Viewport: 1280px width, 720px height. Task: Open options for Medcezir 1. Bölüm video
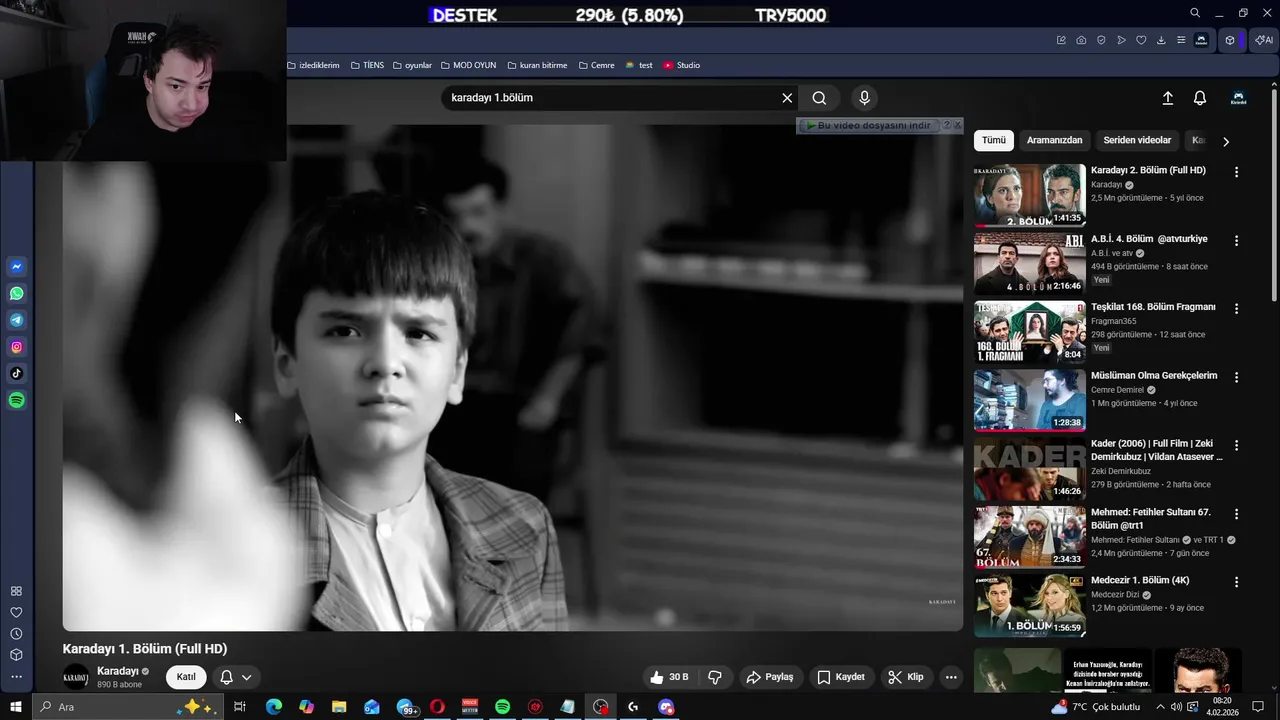coord(1236,582)
